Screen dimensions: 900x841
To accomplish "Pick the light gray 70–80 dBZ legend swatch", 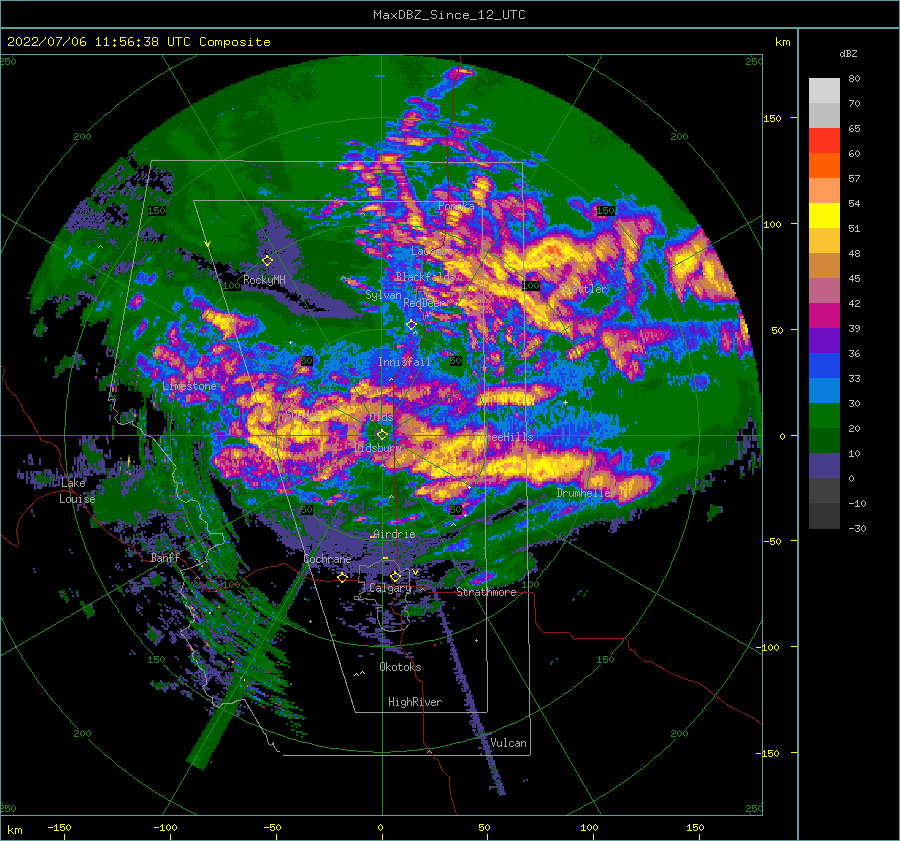I will click(824, 91).
